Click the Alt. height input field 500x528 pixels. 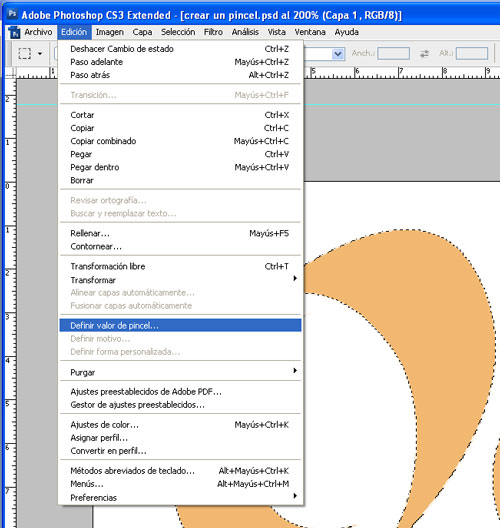click(472, 53)
